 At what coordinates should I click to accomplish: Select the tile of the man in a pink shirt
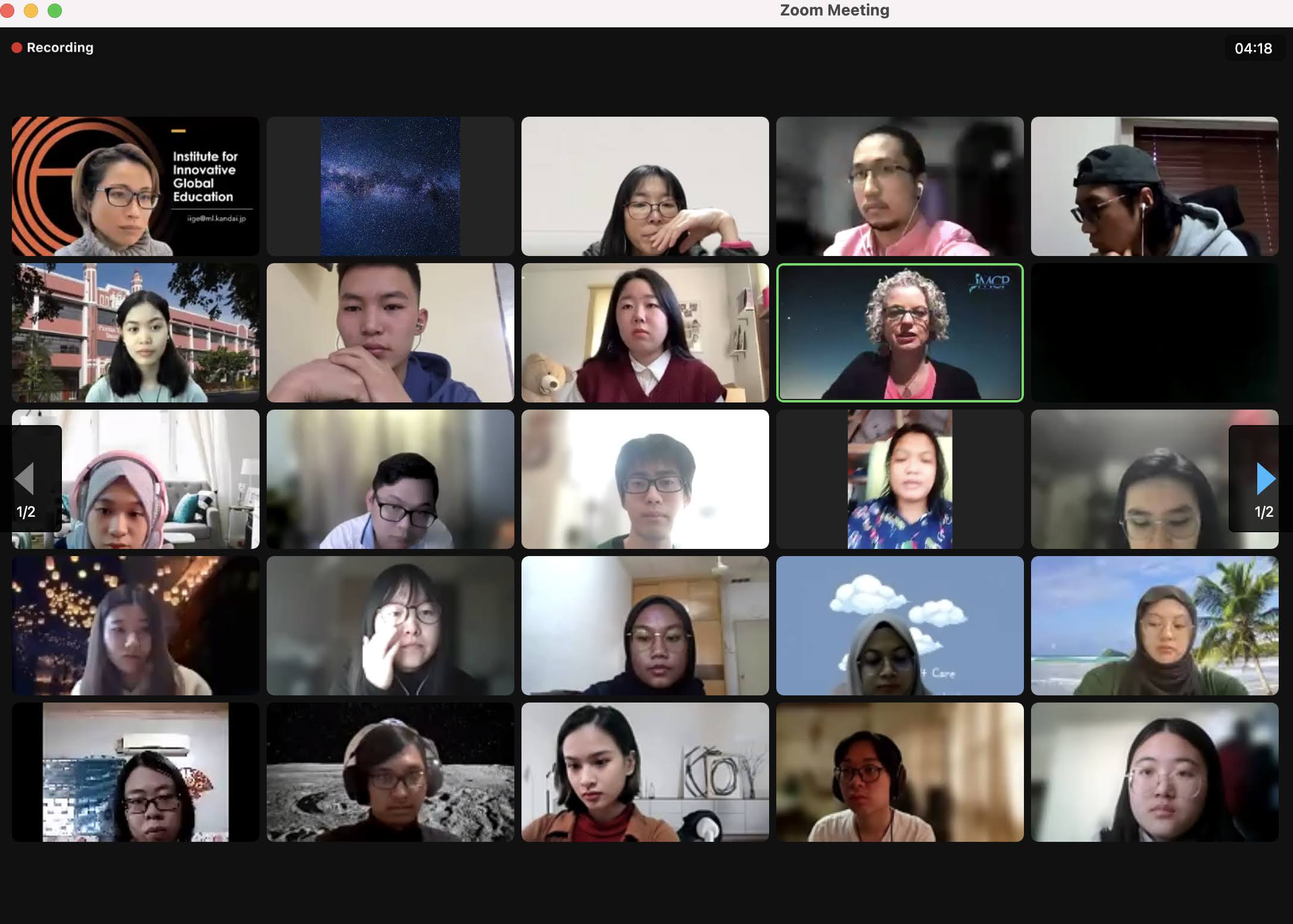click(x=900, y=186)
